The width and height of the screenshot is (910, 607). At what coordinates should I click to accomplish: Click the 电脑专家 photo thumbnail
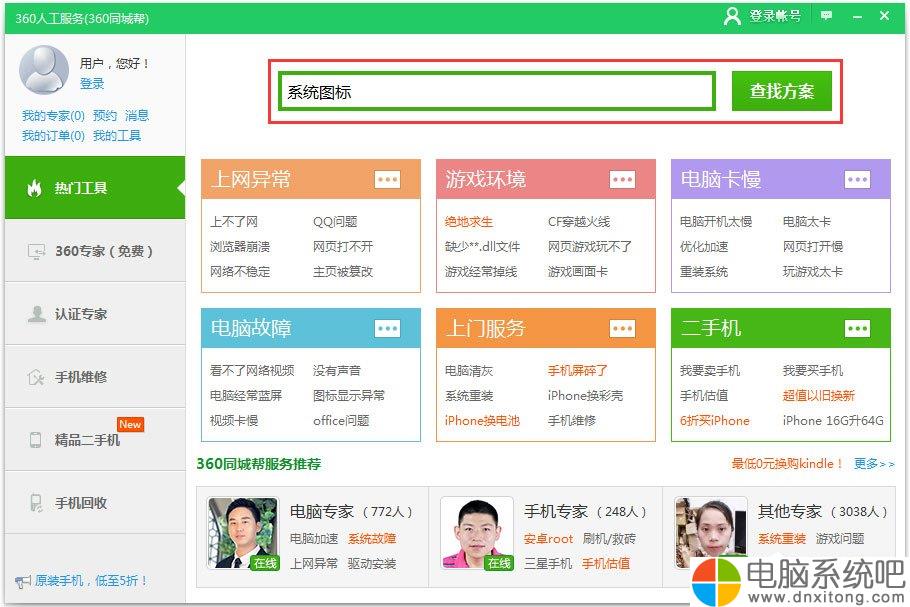point(243,533)
